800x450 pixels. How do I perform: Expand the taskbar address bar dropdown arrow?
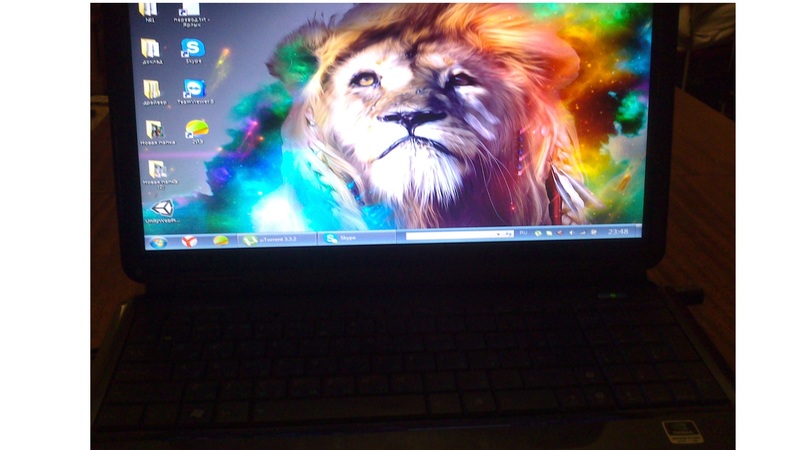498,234
